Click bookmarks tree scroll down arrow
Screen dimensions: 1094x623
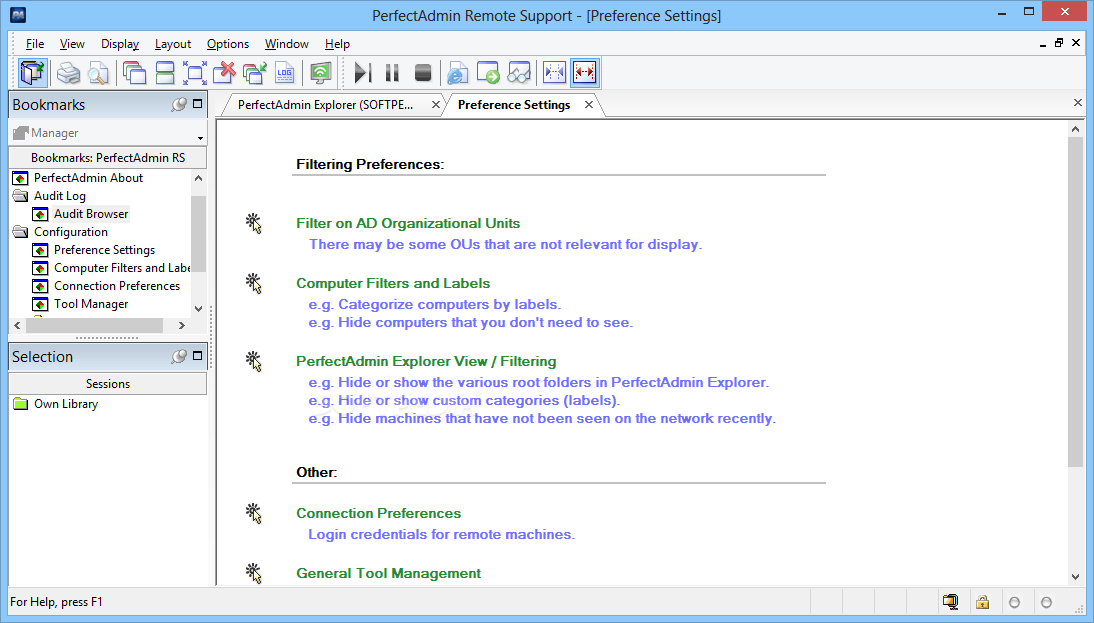click(x=198, y=308)
